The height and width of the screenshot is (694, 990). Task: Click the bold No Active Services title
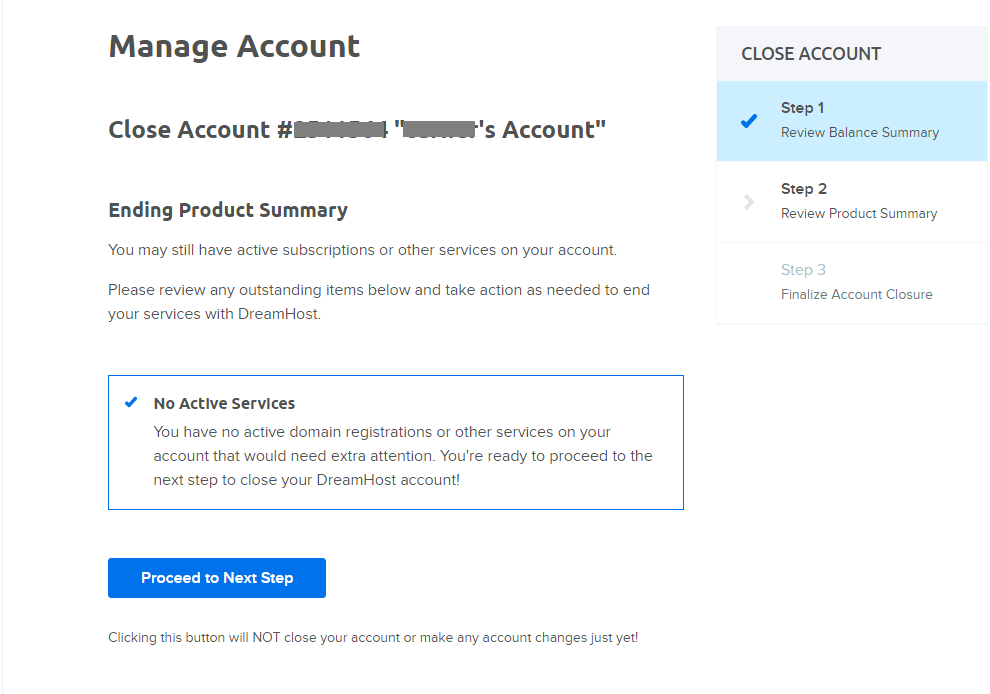(224, 404)
